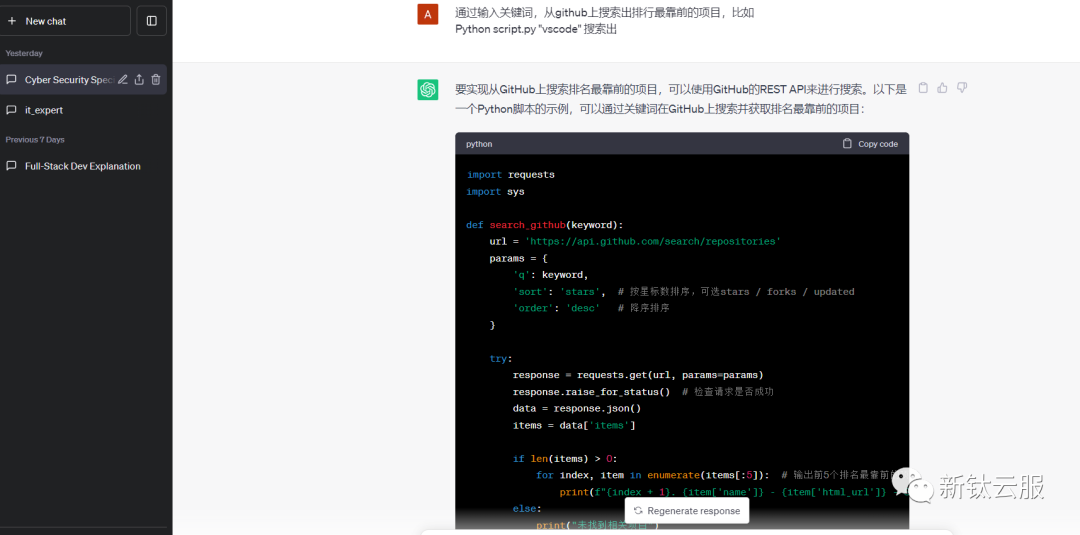Click the 'data = response.json()' line
1080x535 pixels.
(577, 408)
